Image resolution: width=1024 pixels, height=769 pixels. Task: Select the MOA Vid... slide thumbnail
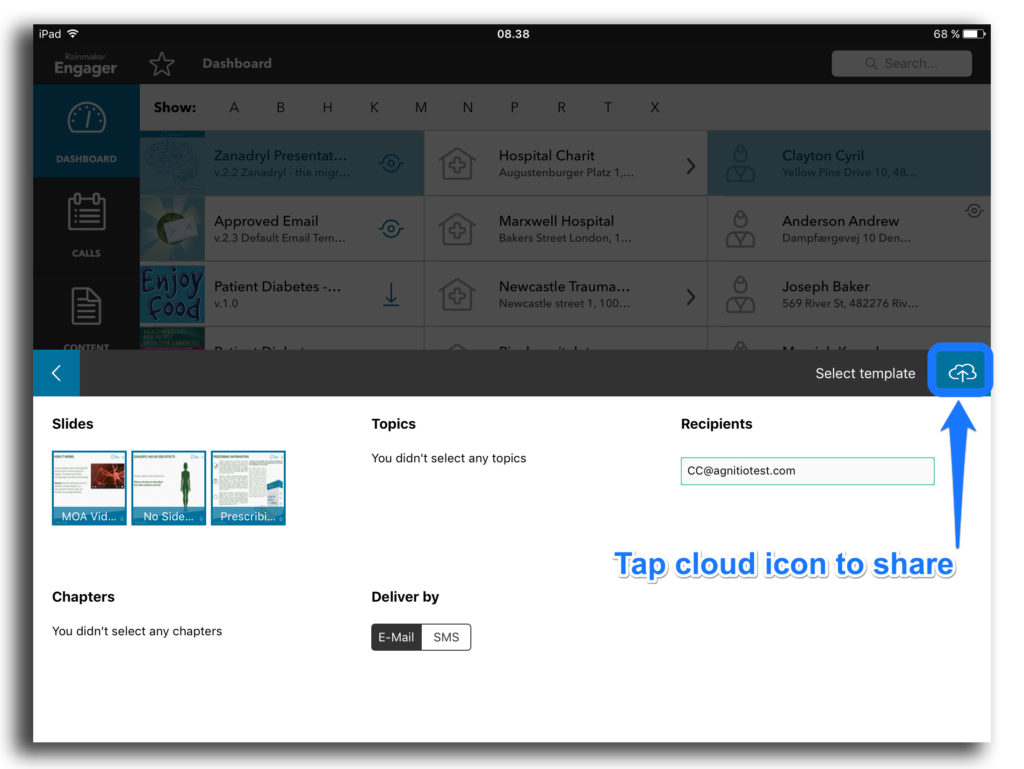pos(89,488)
